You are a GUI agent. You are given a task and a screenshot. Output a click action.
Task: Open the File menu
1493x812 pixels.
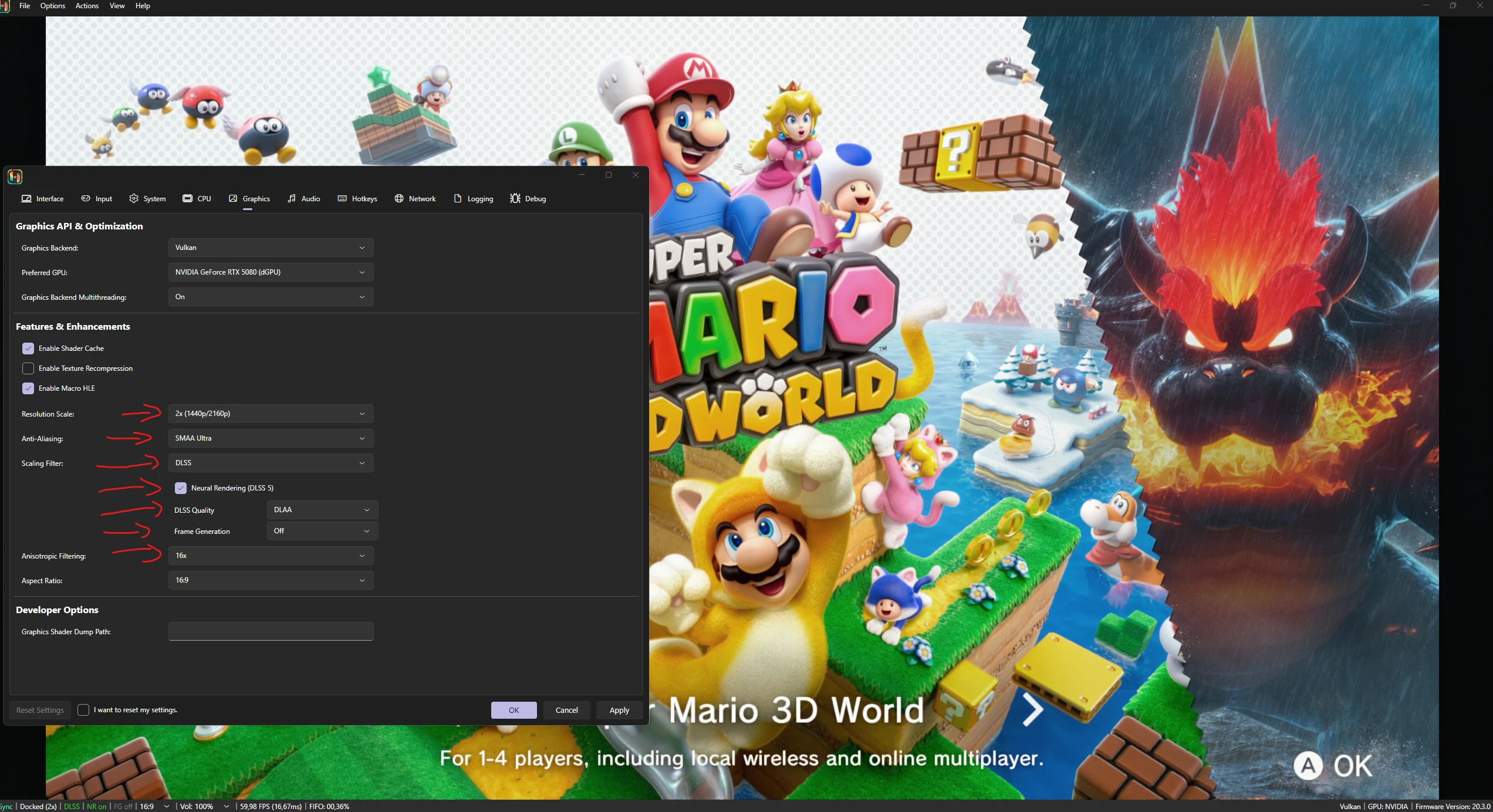(25, 6)
